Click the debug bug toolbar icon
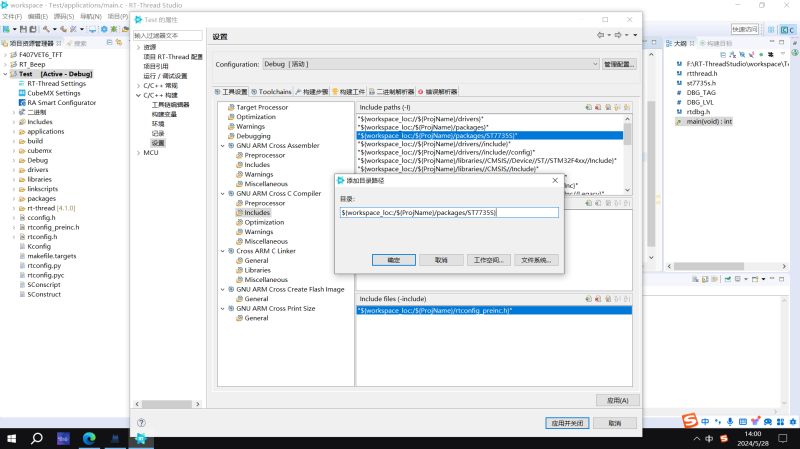Viewport: 800px width, 449px height. pos(114,29)
